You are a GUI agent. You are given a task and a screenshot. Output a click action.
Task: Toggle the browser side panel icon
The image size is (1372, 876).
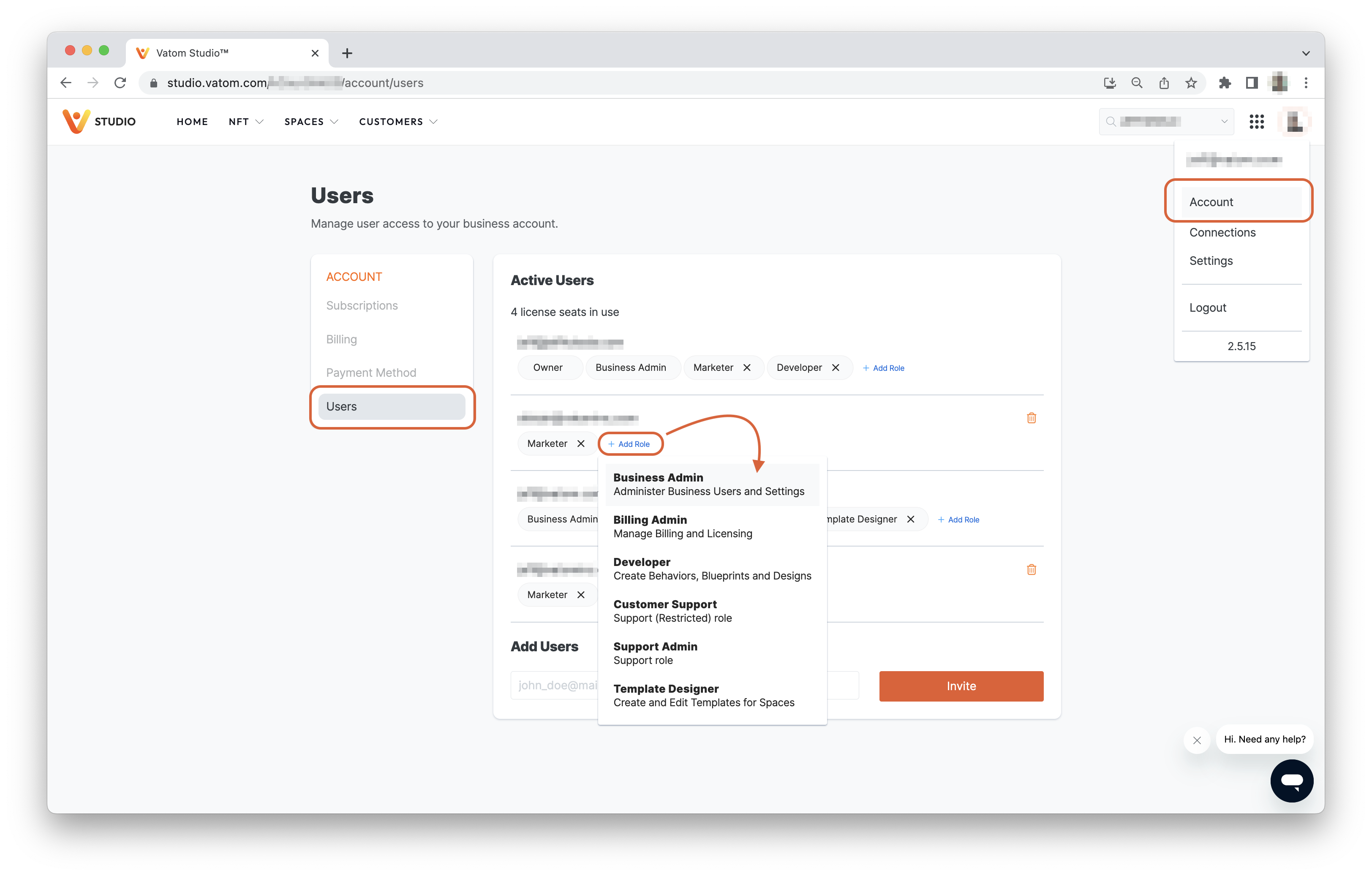point(1252,83)
